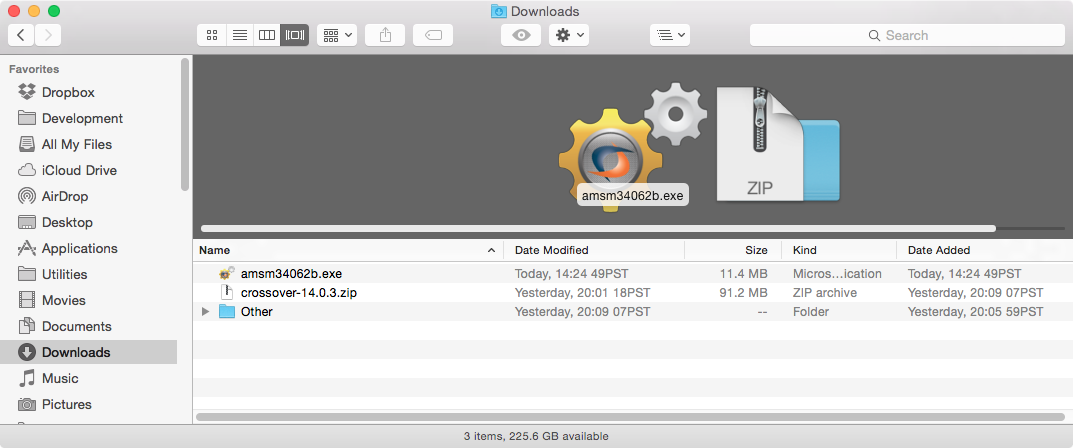Open Music in sidebar
This screenshot has width=1073, height=448.
click(89, 378)
